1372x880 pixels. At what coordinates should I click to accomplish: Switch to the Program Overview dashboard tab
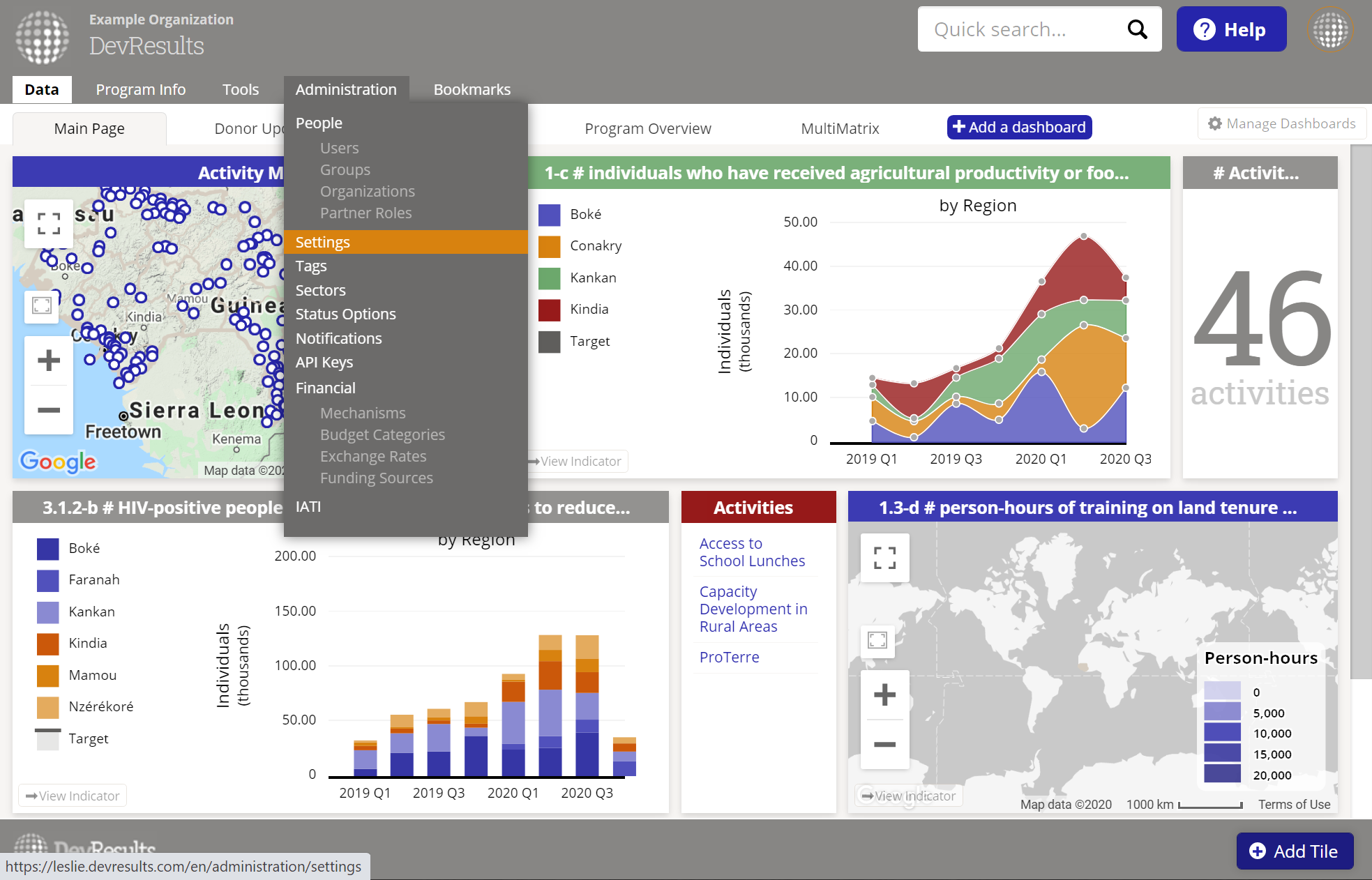(647, 128)
